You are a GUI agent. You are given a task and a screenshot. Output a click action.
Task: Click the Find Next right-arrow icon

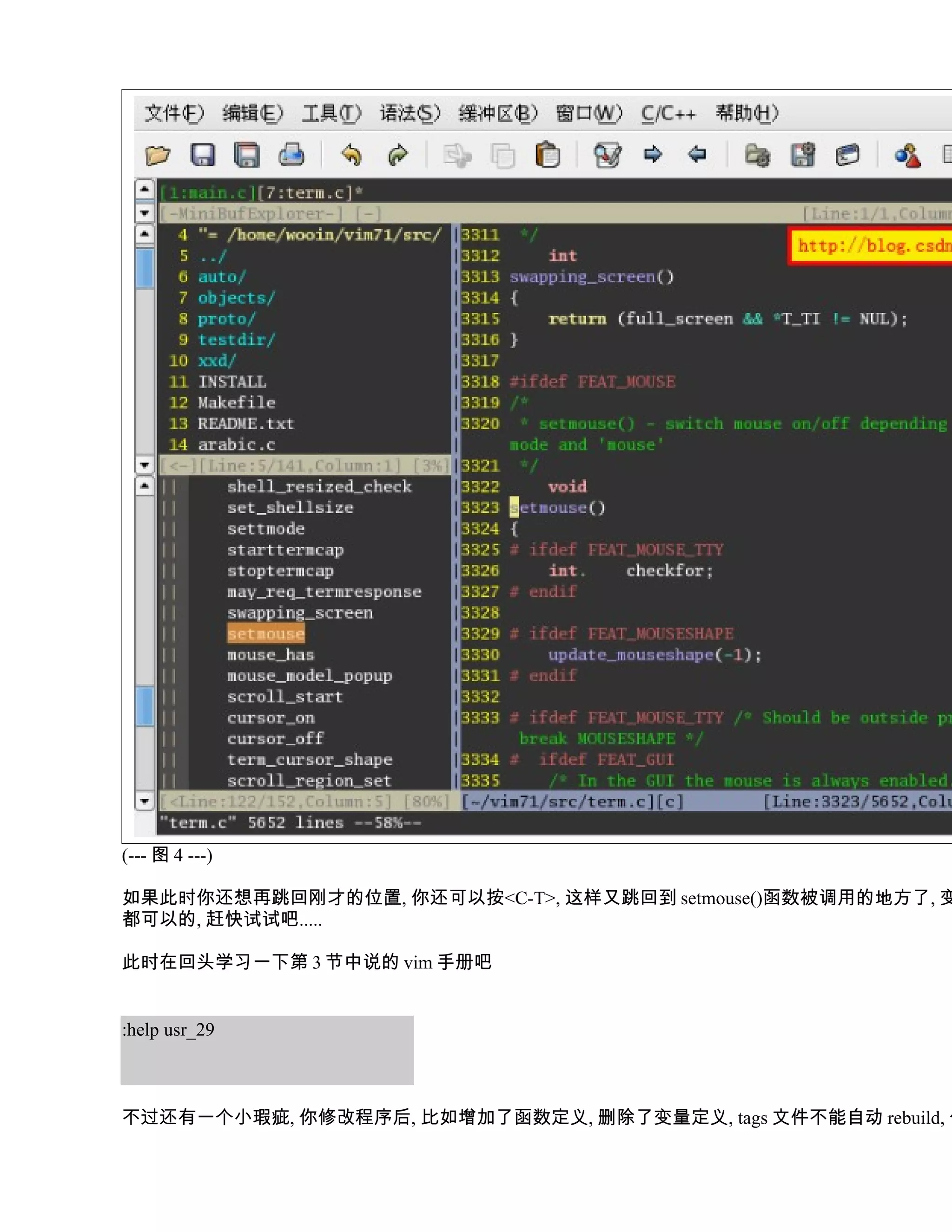(x=653, y=154)
